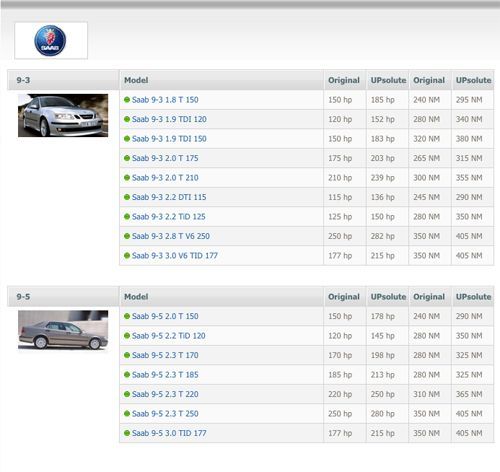This screenshot has width=500, height=472.
Task: Select the 355 NM torque value
Action: [469, 178]
